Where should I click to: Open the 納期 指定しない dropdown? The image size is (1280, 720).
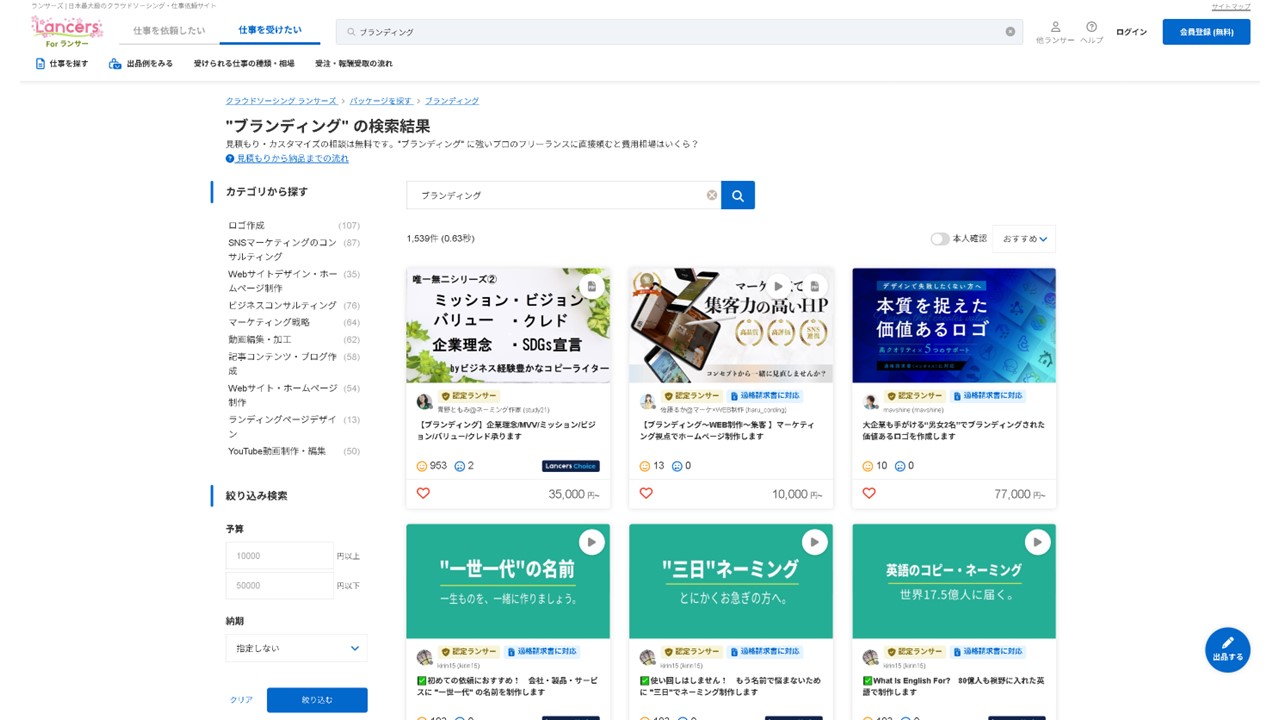296,648
